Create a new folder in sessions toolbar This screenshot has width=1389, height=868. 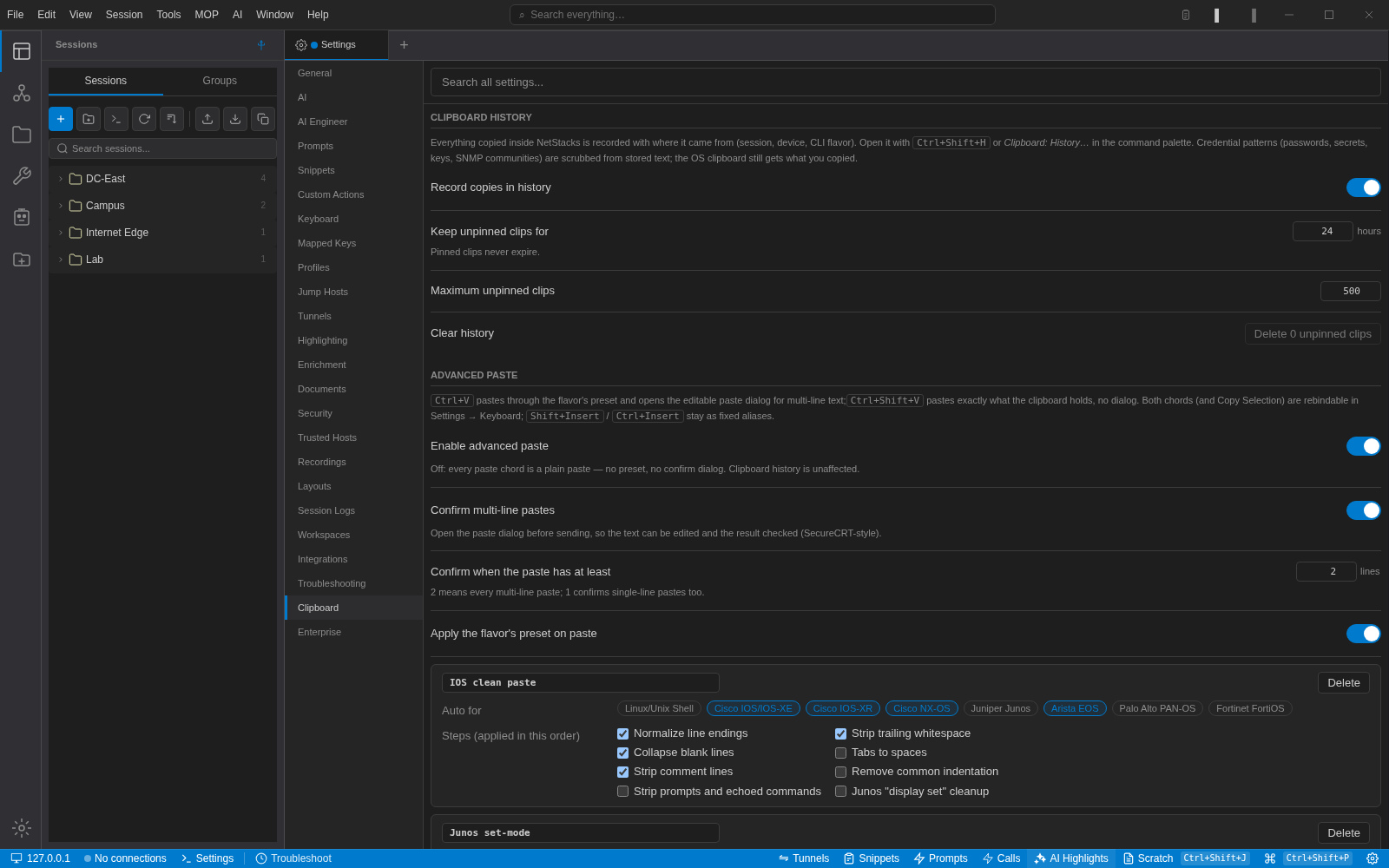89,119
